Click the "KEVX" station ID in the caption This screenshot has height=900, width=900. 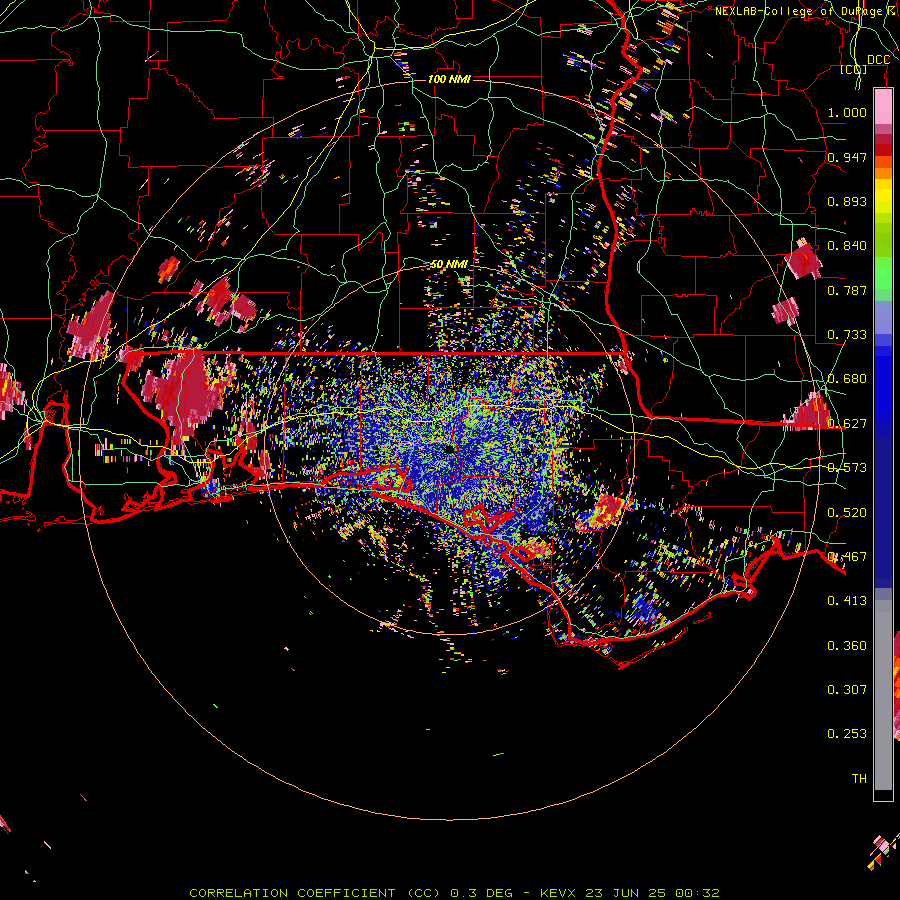click(557, 893)
